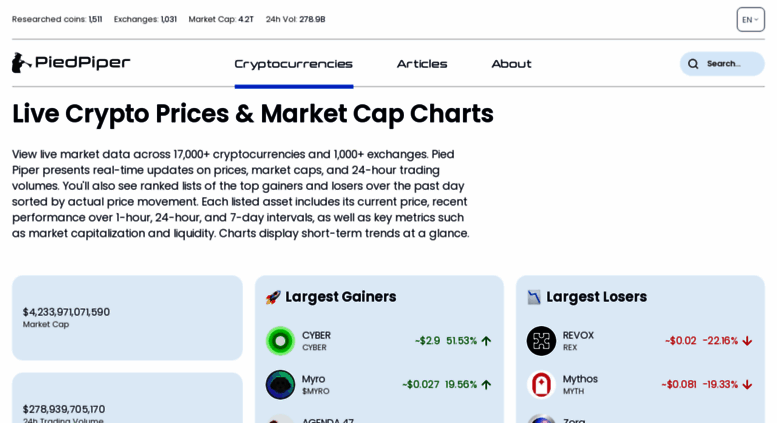
Task: Open the EN language dropdown
Action: [x=750, y=20]
